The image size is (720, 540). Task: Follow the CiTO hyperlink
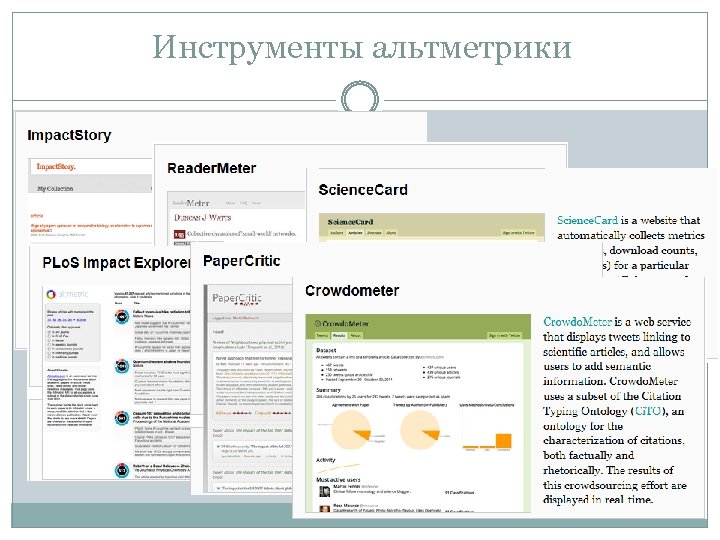coord(648,411)
